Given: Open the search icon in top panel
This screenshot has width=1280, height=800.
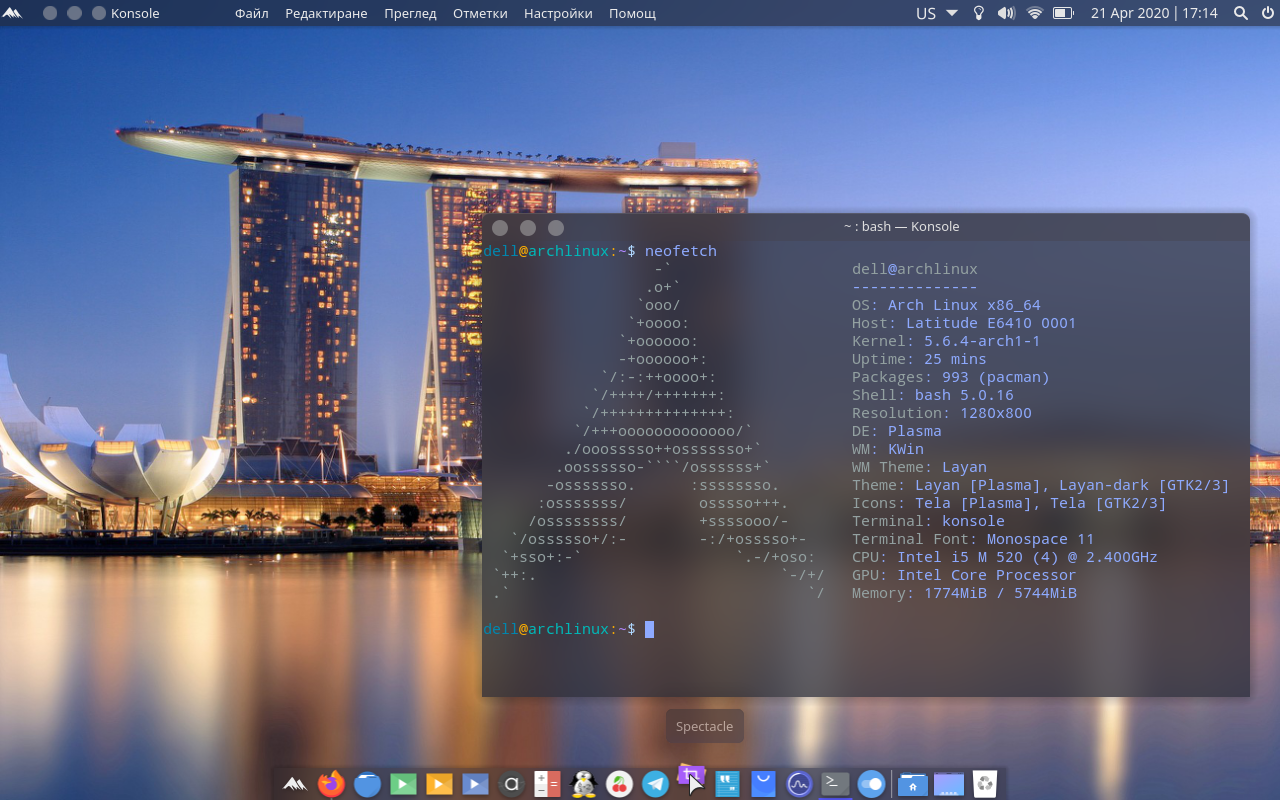Looking at the screenshot, I should (1241, 13).
